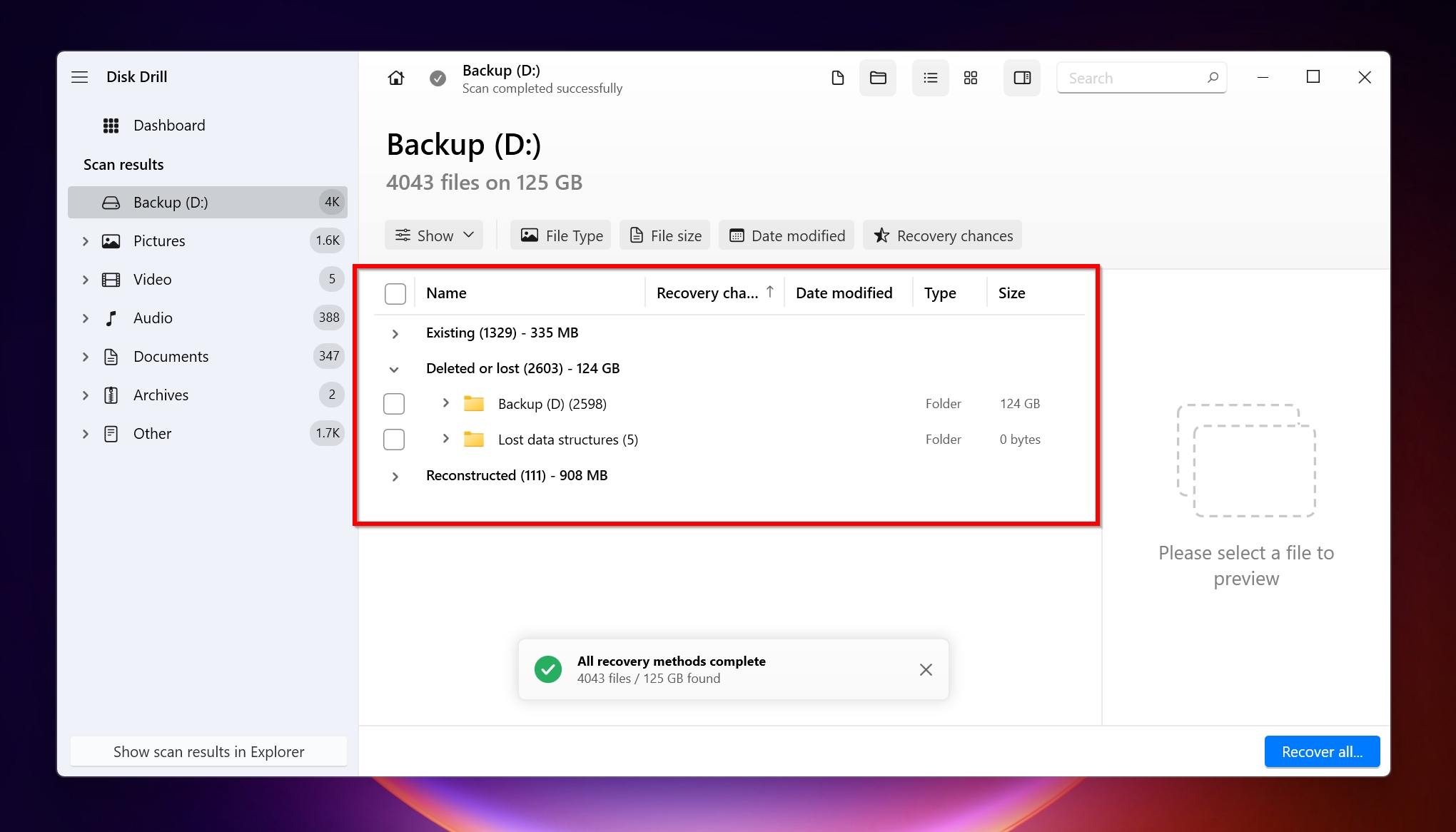Minimize the Disk Drill window
Screen dimensions: 1456x832
[x=1263, y=77]
